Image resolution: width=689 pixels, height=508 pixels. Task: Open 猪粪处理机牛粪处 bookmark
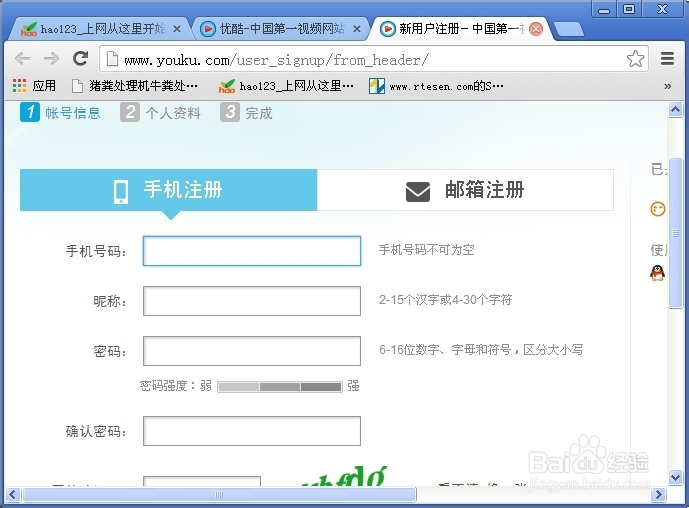[x=135, y=86]
